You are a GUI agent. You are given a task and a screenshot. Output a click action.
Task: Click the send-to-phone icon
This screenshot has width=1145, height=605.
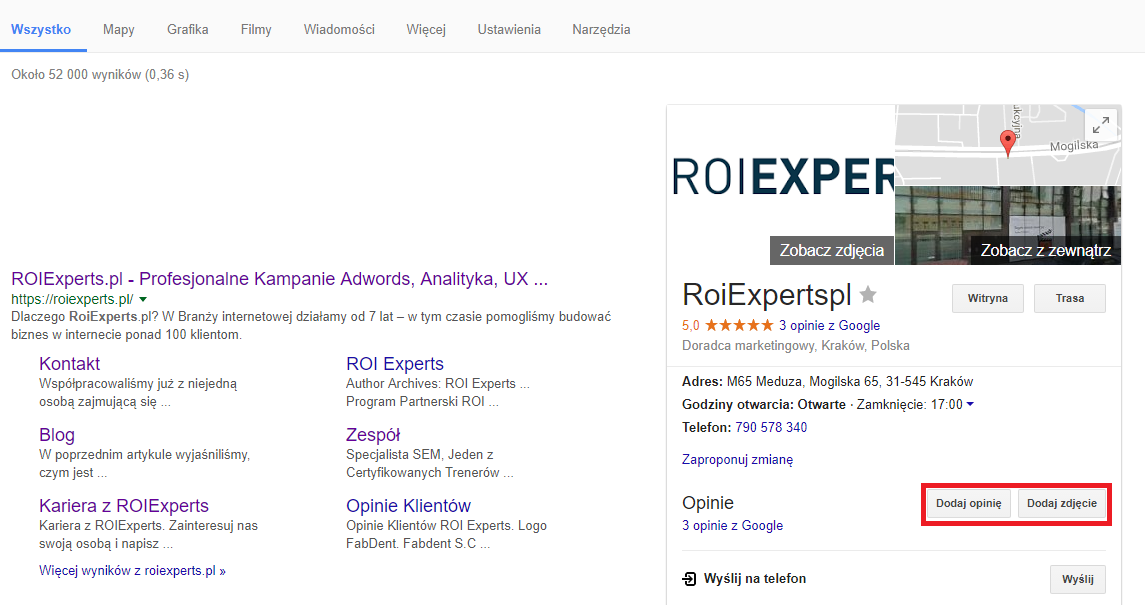pos(689,579)
